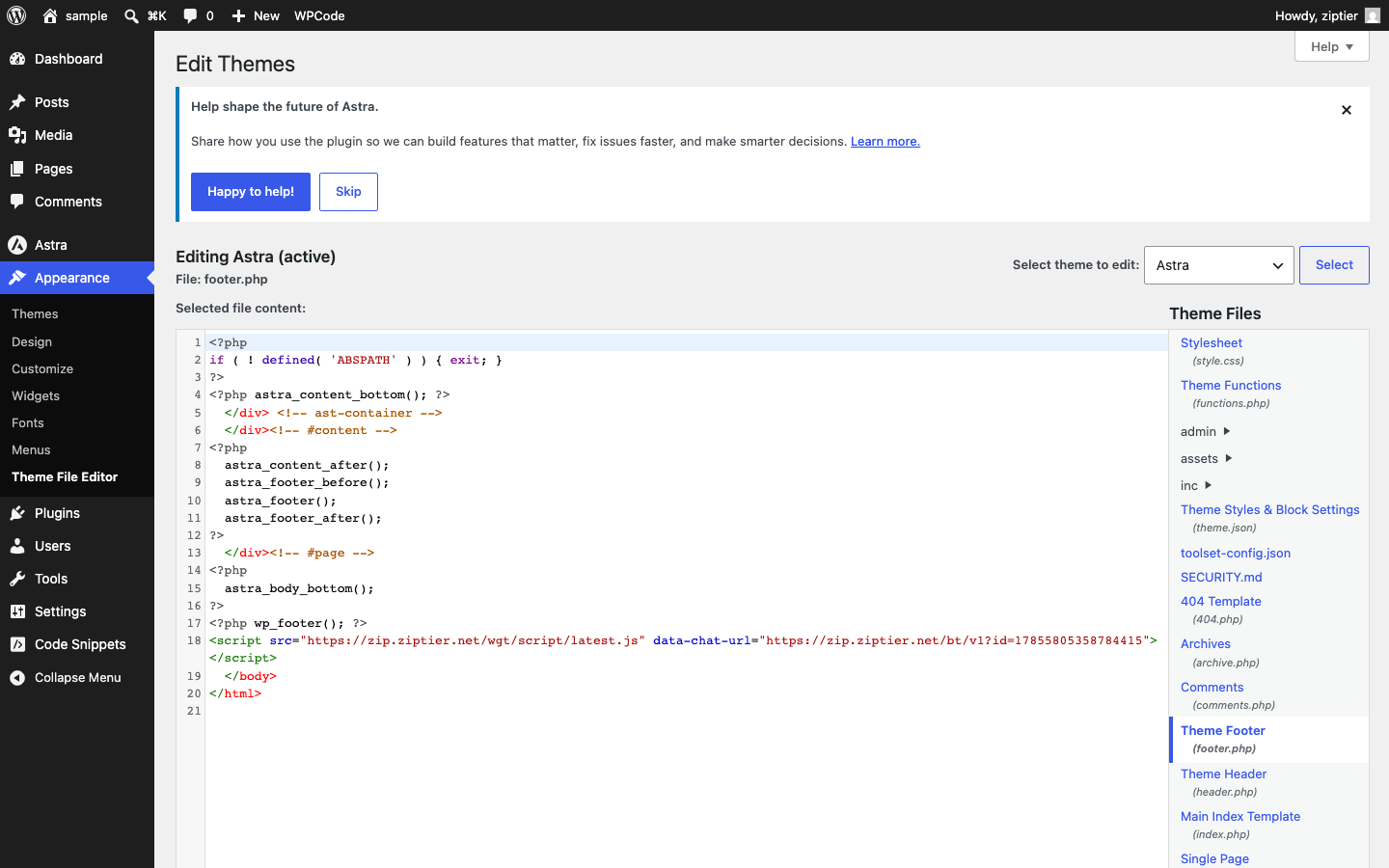Open Main Index Template file
This screenshot has width=1389, height=868.
pos(1240,817)
